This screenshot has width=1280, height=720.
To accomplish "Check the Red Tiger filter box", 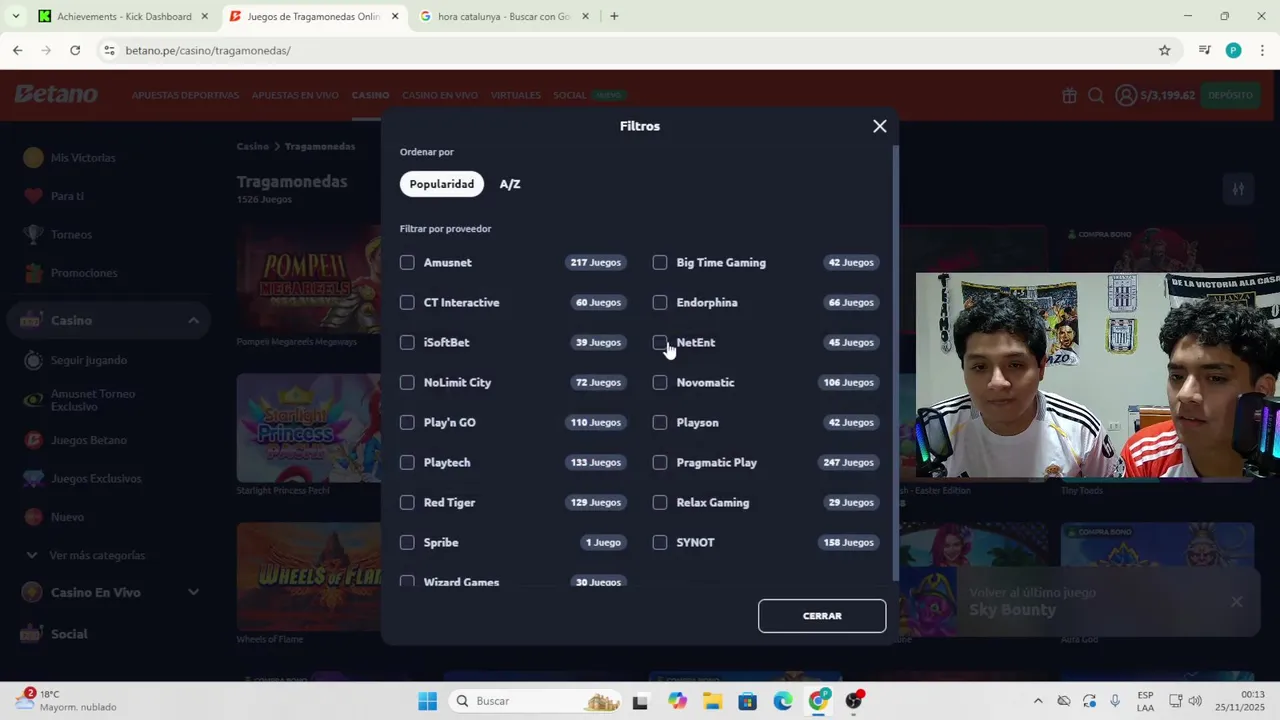I will coord(407,502).
